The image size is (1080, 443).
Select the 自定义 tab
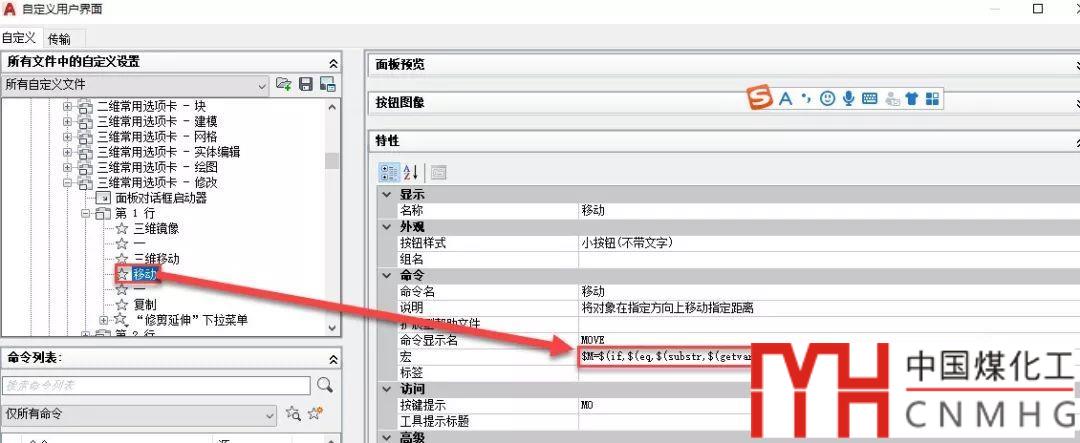point(19,38)
